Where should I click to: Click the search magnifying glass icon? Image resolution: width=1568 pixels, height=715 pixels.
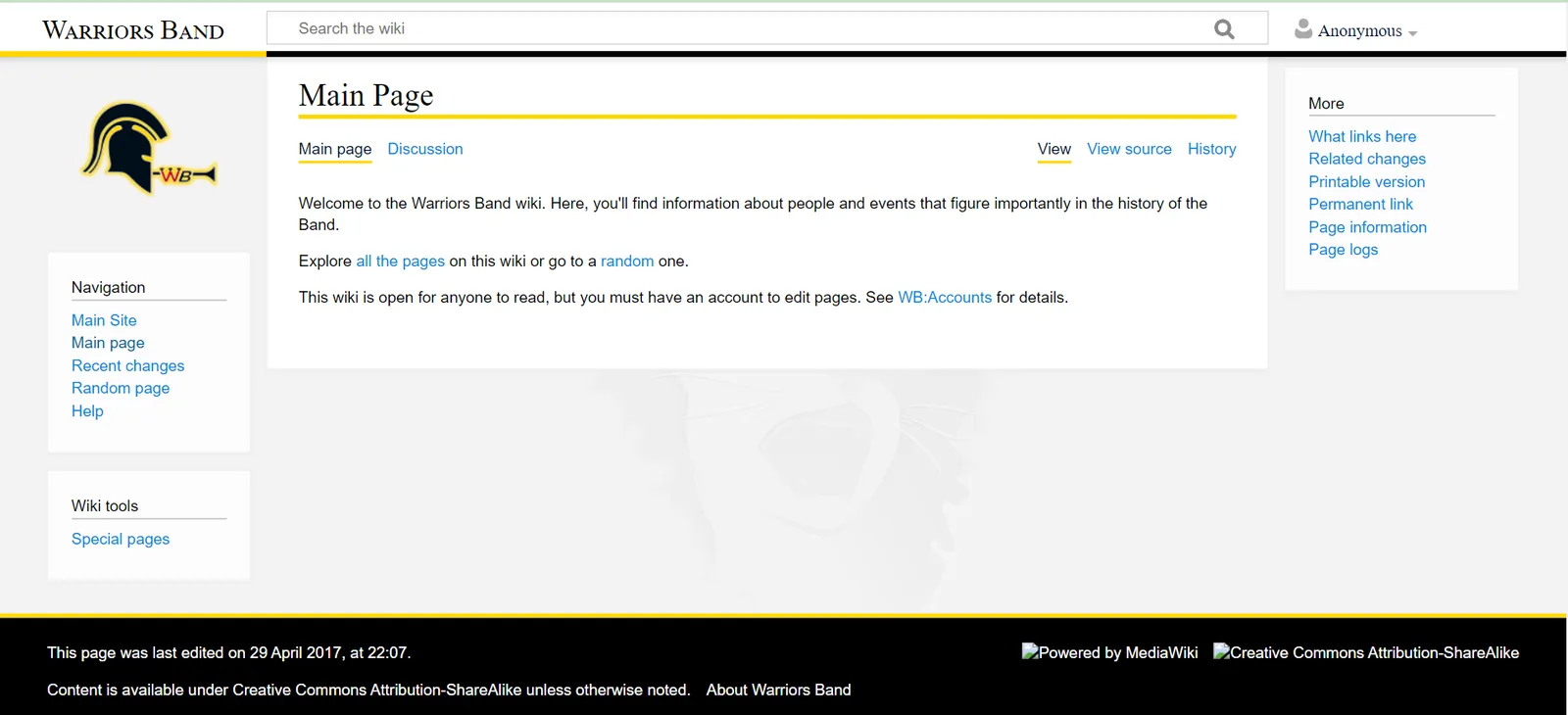click(1224, 29)
